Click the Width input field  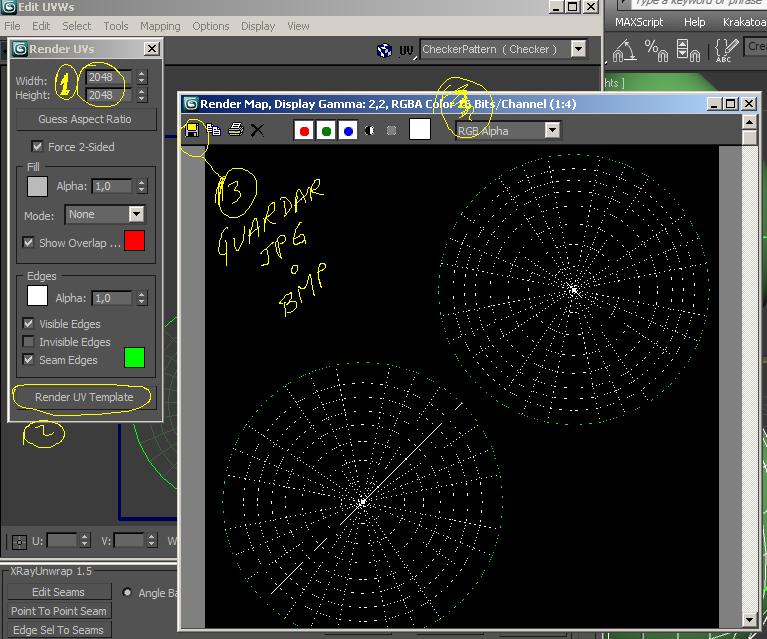click(110, 77)
